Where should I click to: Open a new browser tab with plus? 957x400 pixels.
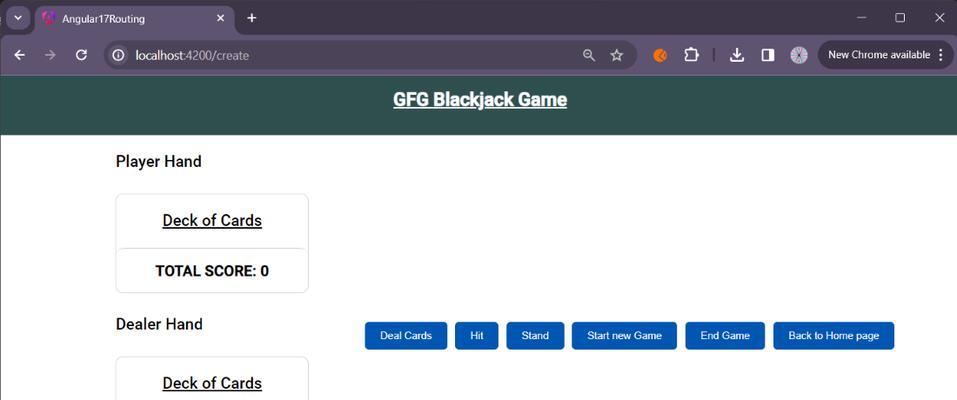click(251, 18)
